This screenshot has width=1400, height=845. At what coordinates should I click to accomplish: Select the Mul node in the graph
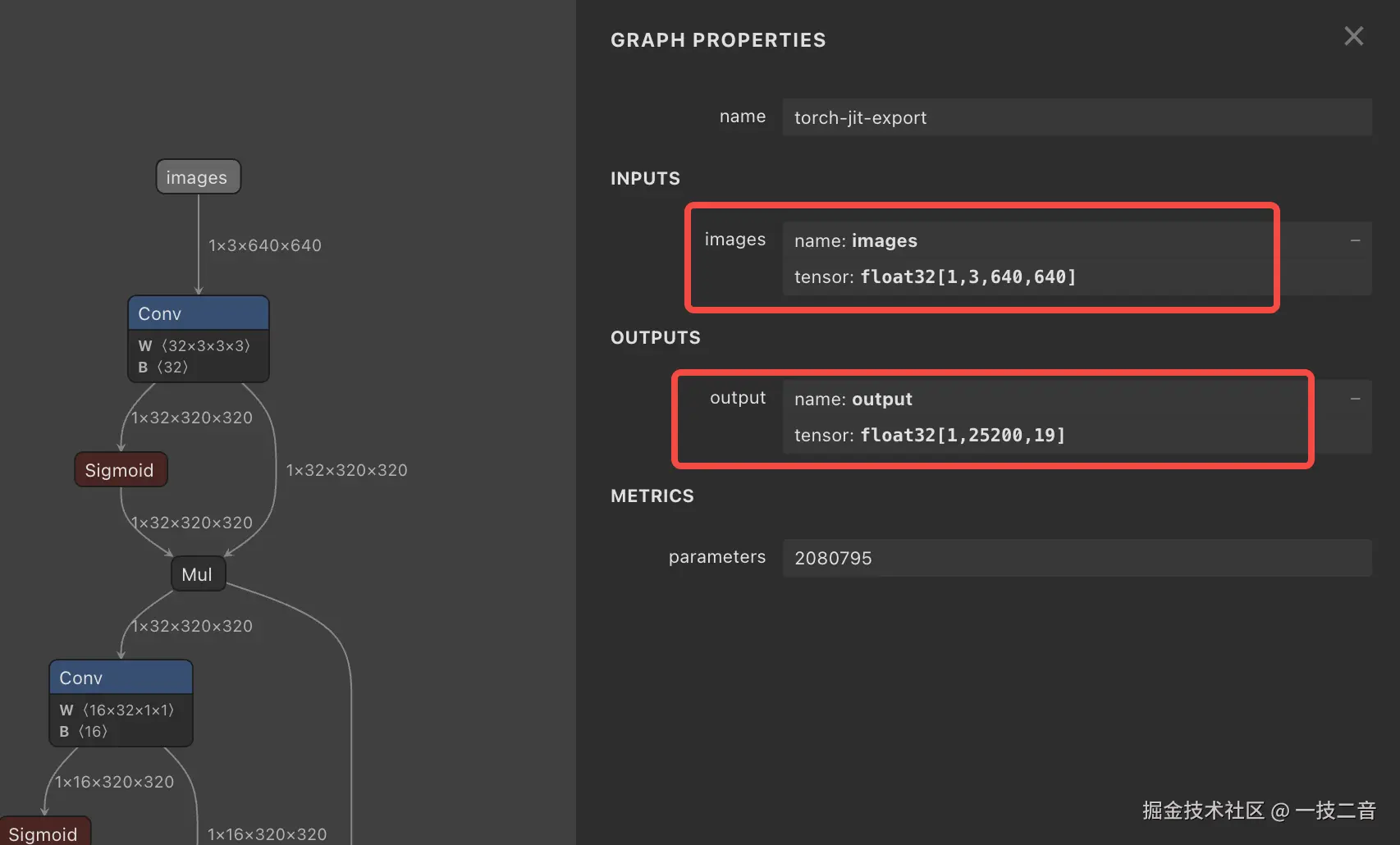click(x=197, y=574)
